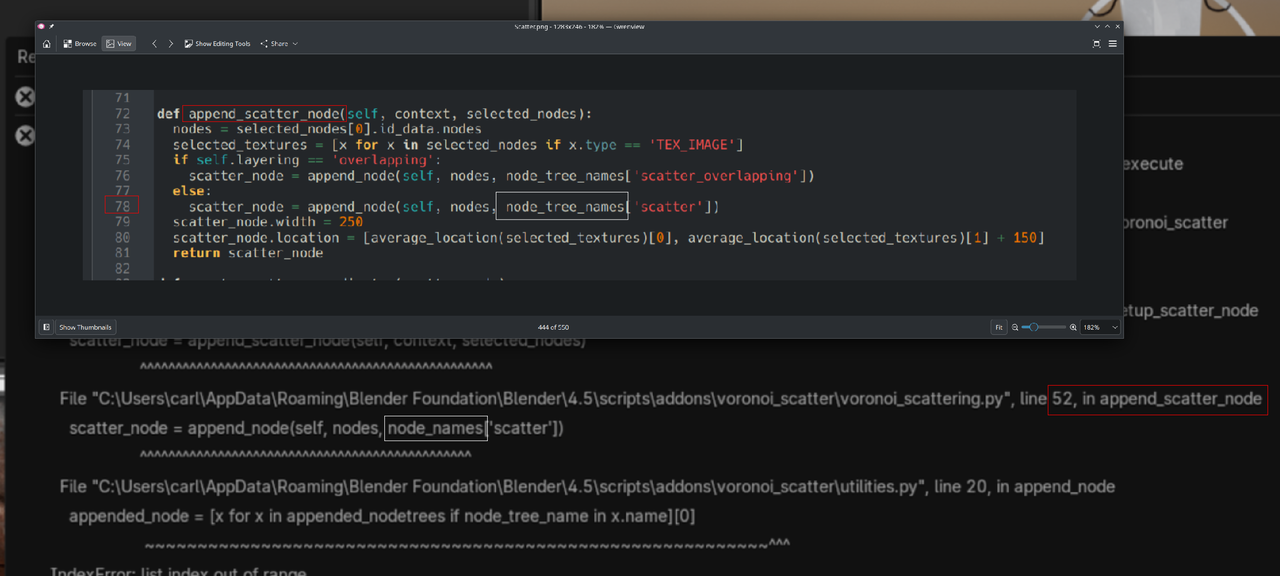Image resolution: width=1280 pixels, height=576 pixels.
Task: Toggle the View mode button
Action: 119,44
